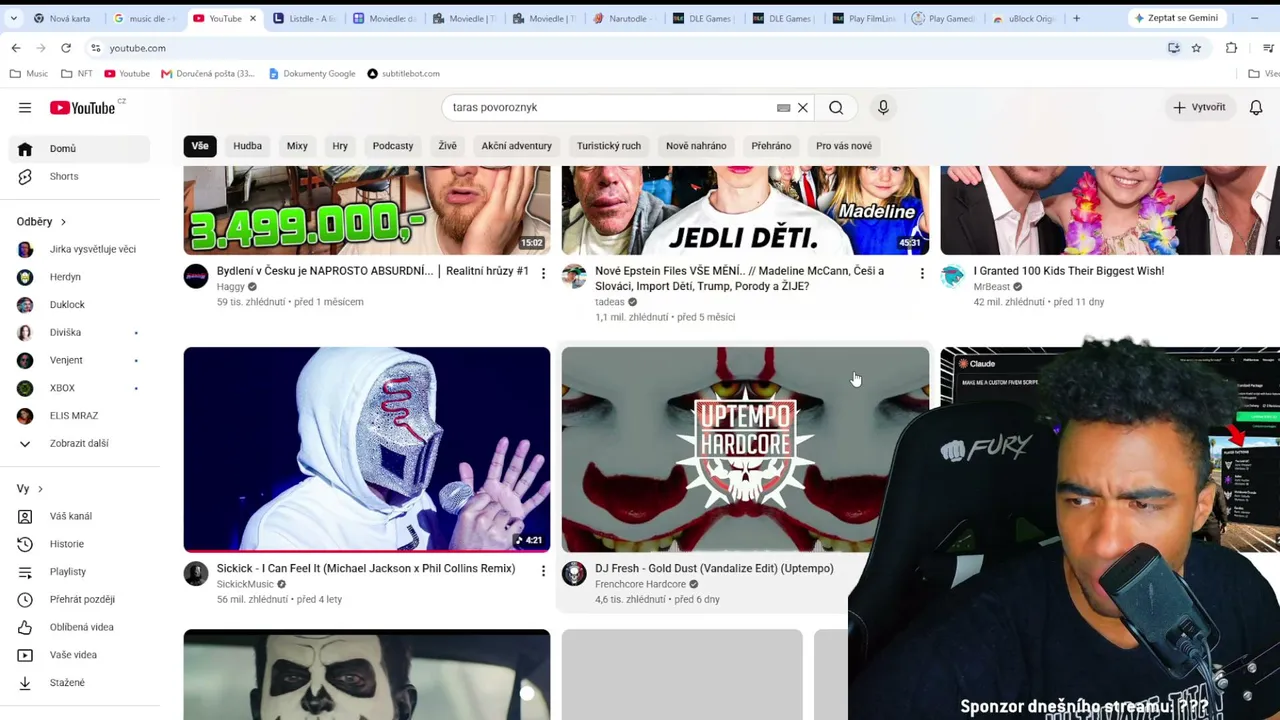Open the channel Jirka vysvětluje věci
The width and height of the screenshot is (1280, 720).
click(x=80, y=249)
